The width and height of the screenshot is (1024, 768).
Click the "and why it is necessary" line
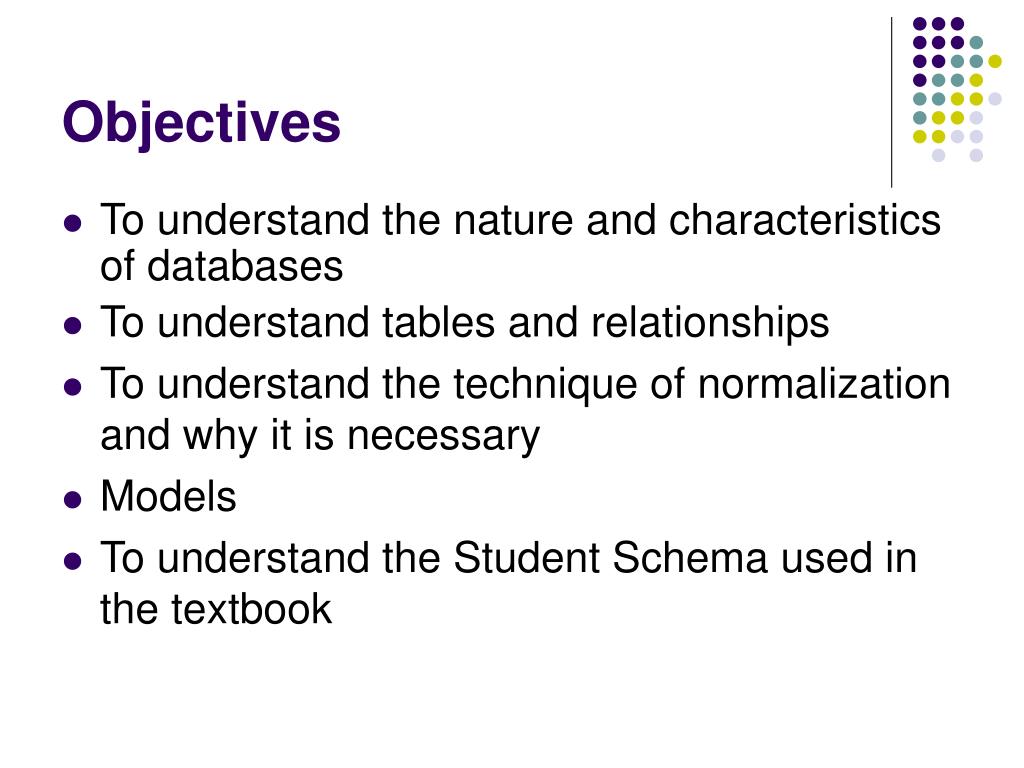pyautogui.click(x=320, y=436)
